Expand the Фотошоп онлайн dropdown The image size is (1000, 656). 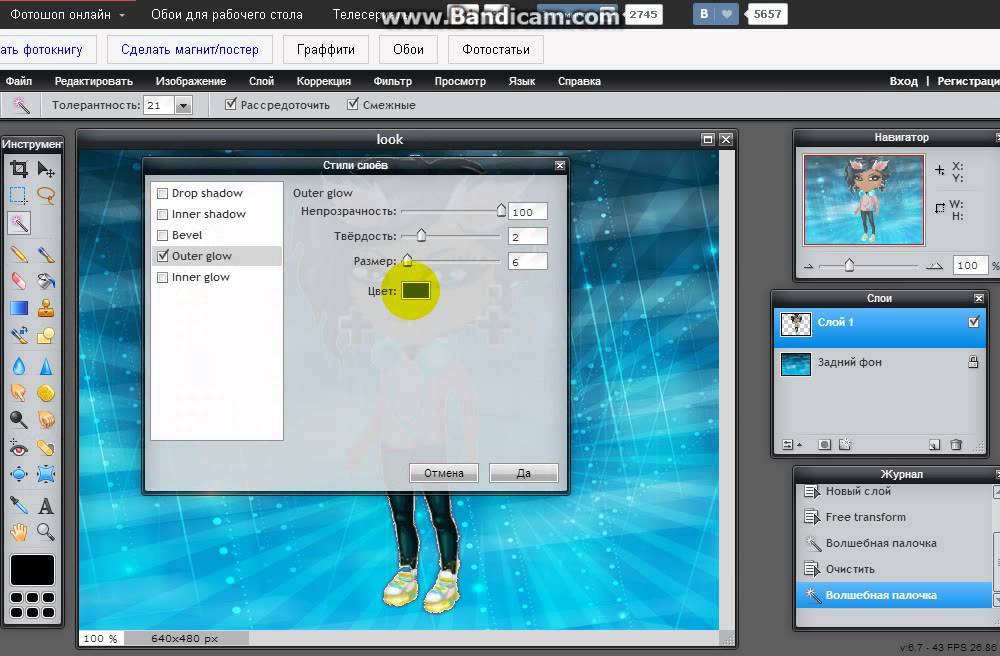pos(121,15)
